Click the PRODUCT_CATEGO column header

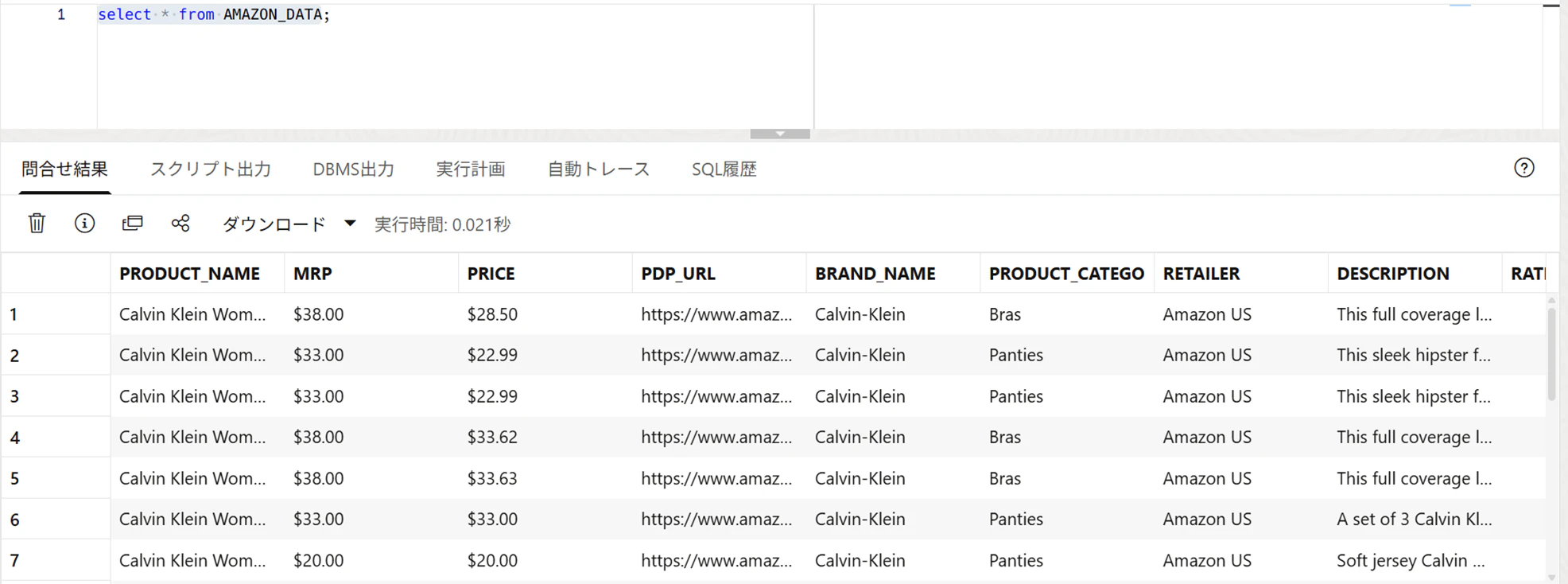click(1067, 274)
